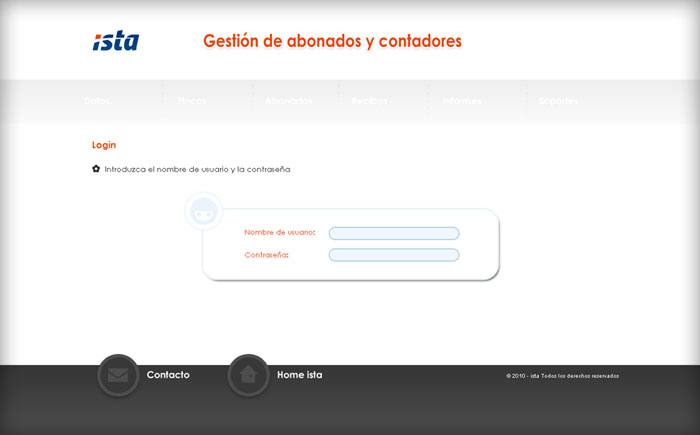This screenshot has width=700, height=435.
Task: Open the Contacto link in footer
Action: click(x=168, y=375)
